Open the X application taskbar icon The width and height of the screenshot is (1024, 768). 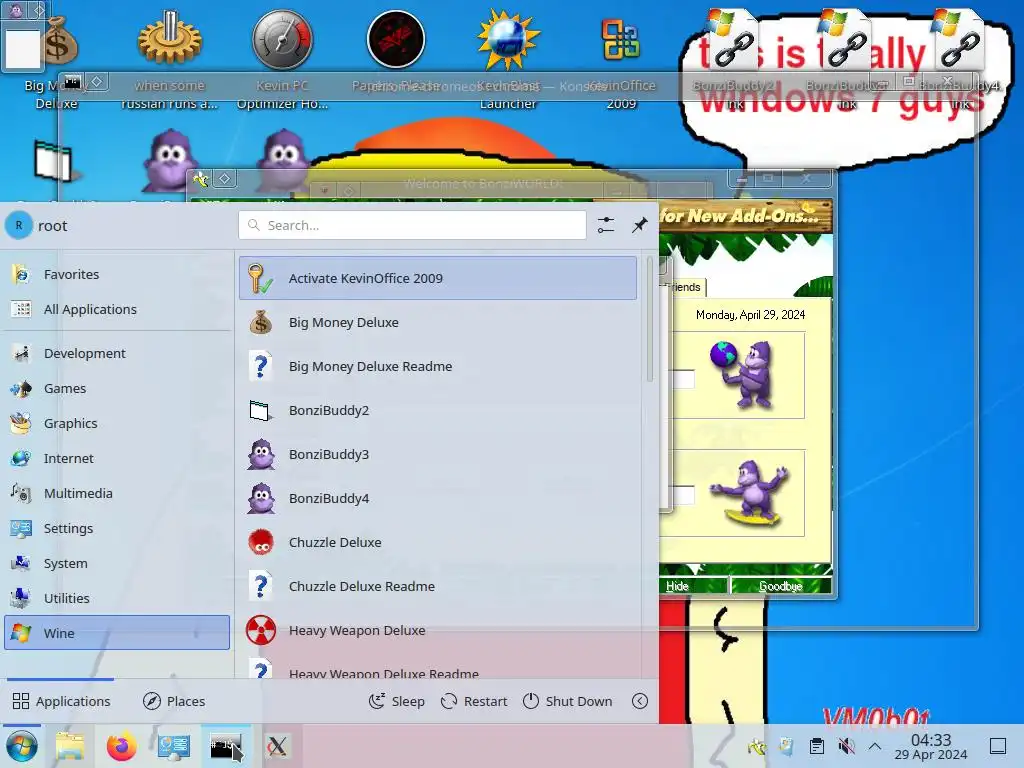pos(277,746)
